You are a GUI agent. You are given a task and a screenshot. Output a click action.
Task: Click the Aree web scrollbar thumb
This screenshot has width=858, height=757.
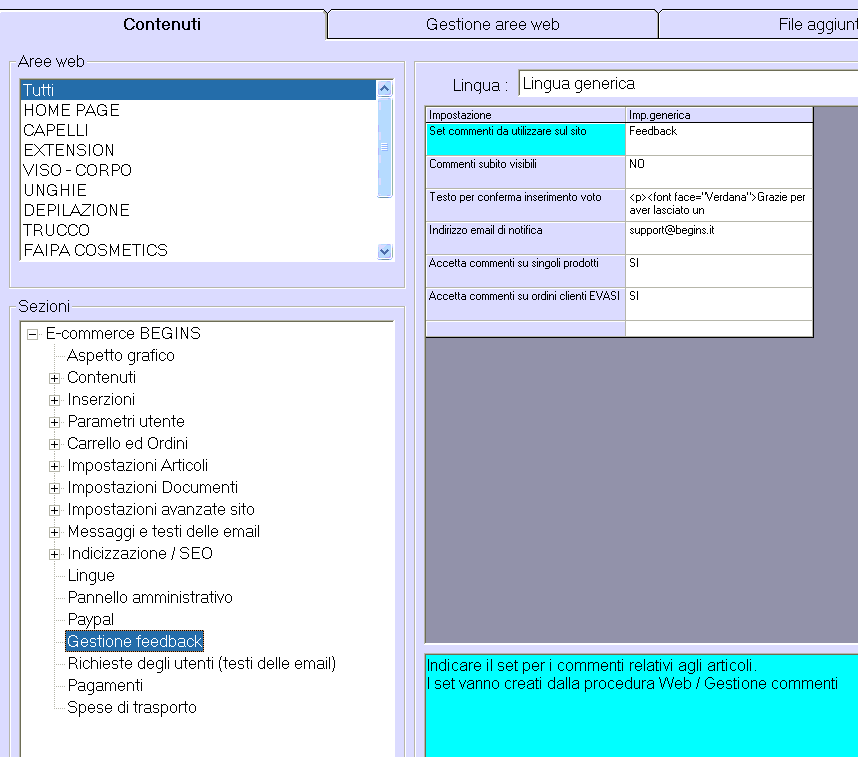[385, 147]
